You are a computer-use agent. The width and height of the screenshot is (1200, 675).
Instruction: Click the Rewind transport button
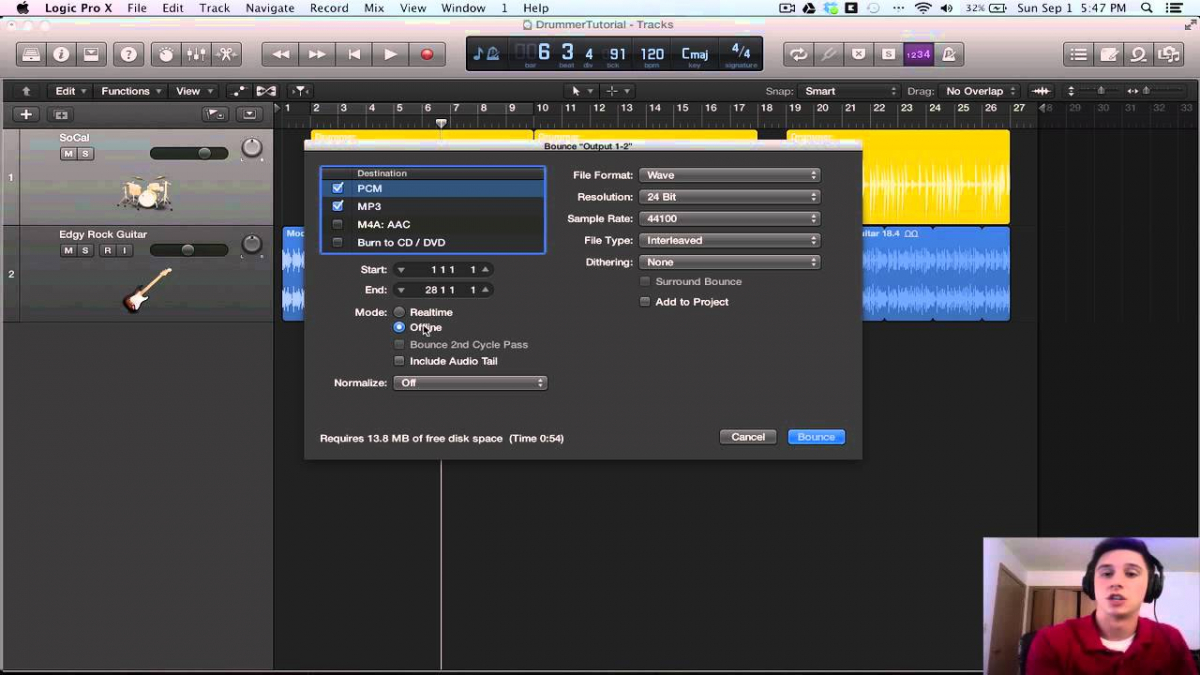281,54
